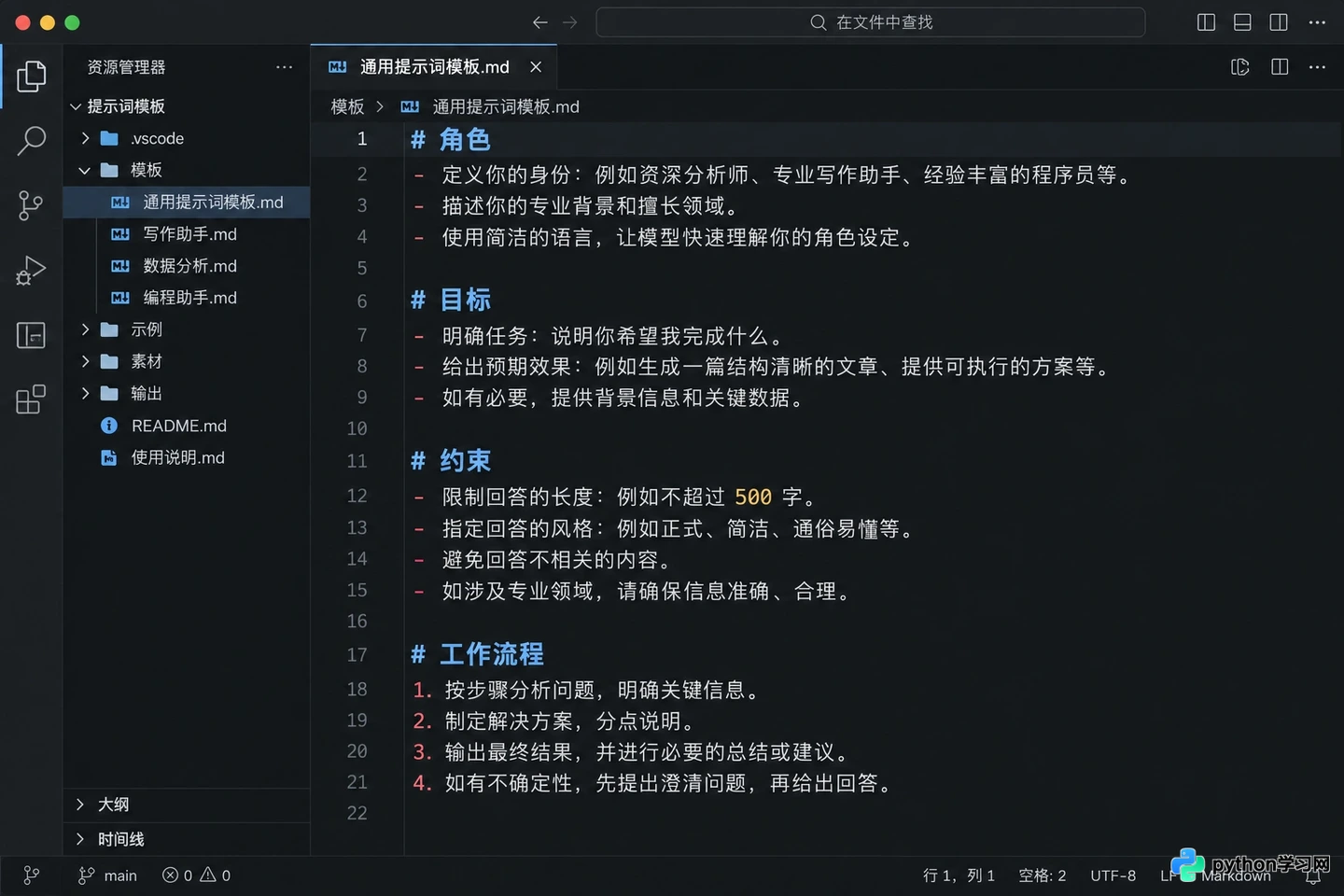Toggle the primary sidebar layout icon
1344x896 pixels.
click(1206, 22)
